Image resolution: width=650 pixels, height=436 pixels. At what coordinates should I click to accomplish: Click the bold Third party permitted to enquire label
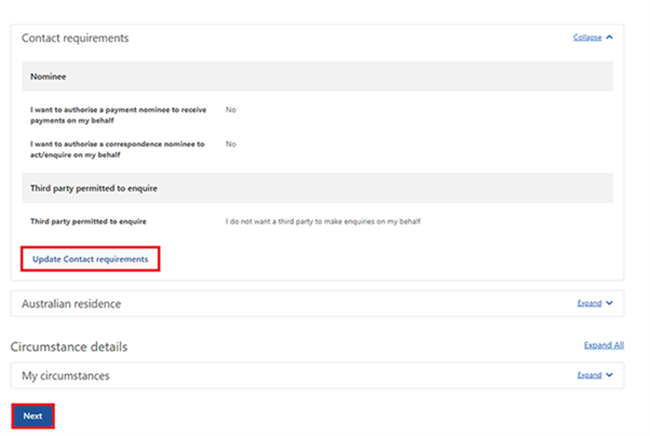[x=88, y=221]
